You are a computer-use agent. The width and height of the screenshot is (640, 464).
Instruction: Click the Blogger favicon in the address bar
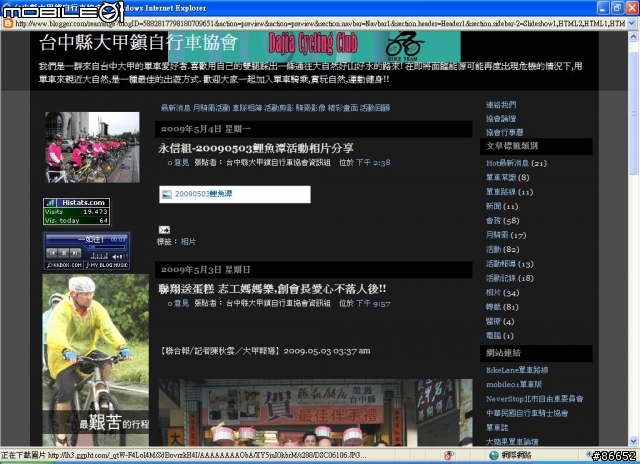[7, 24]
